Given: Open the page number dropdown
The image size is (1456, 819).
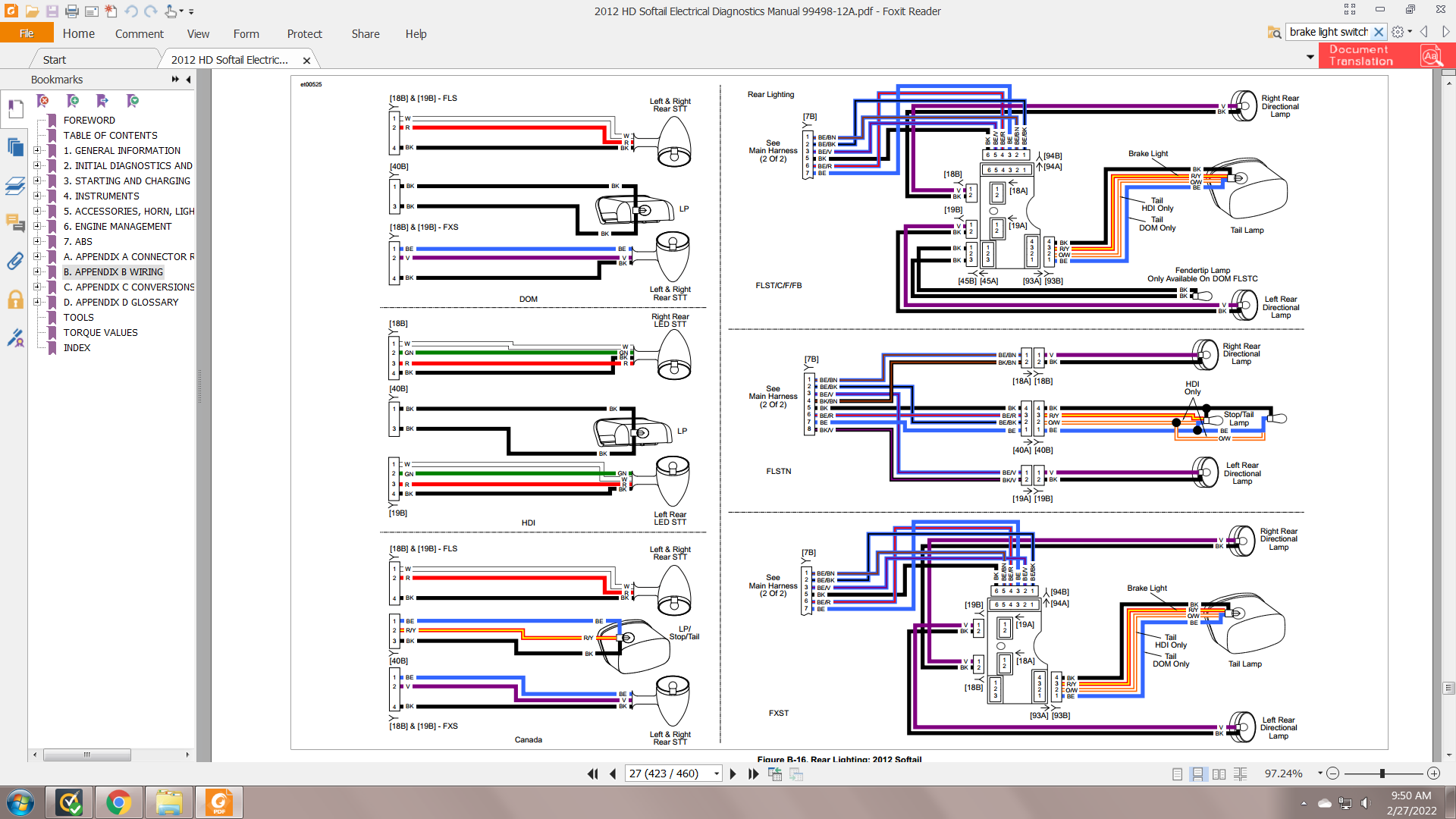Looking at the screenshot, I should [716, 773].
